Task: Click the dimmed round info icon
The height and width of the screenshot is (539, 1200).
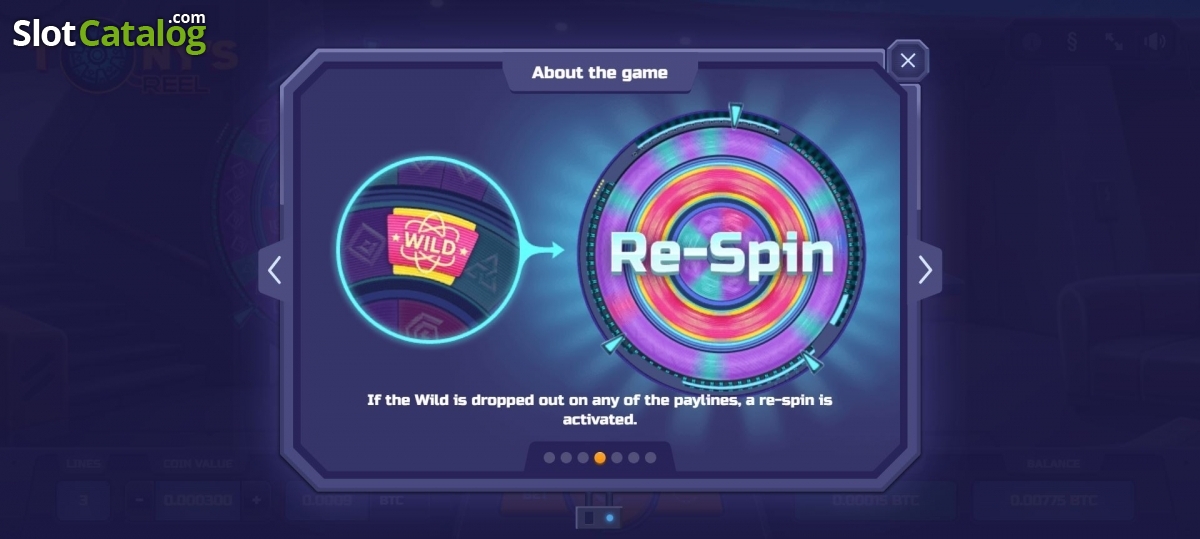Action: [x=1031, y=42]
